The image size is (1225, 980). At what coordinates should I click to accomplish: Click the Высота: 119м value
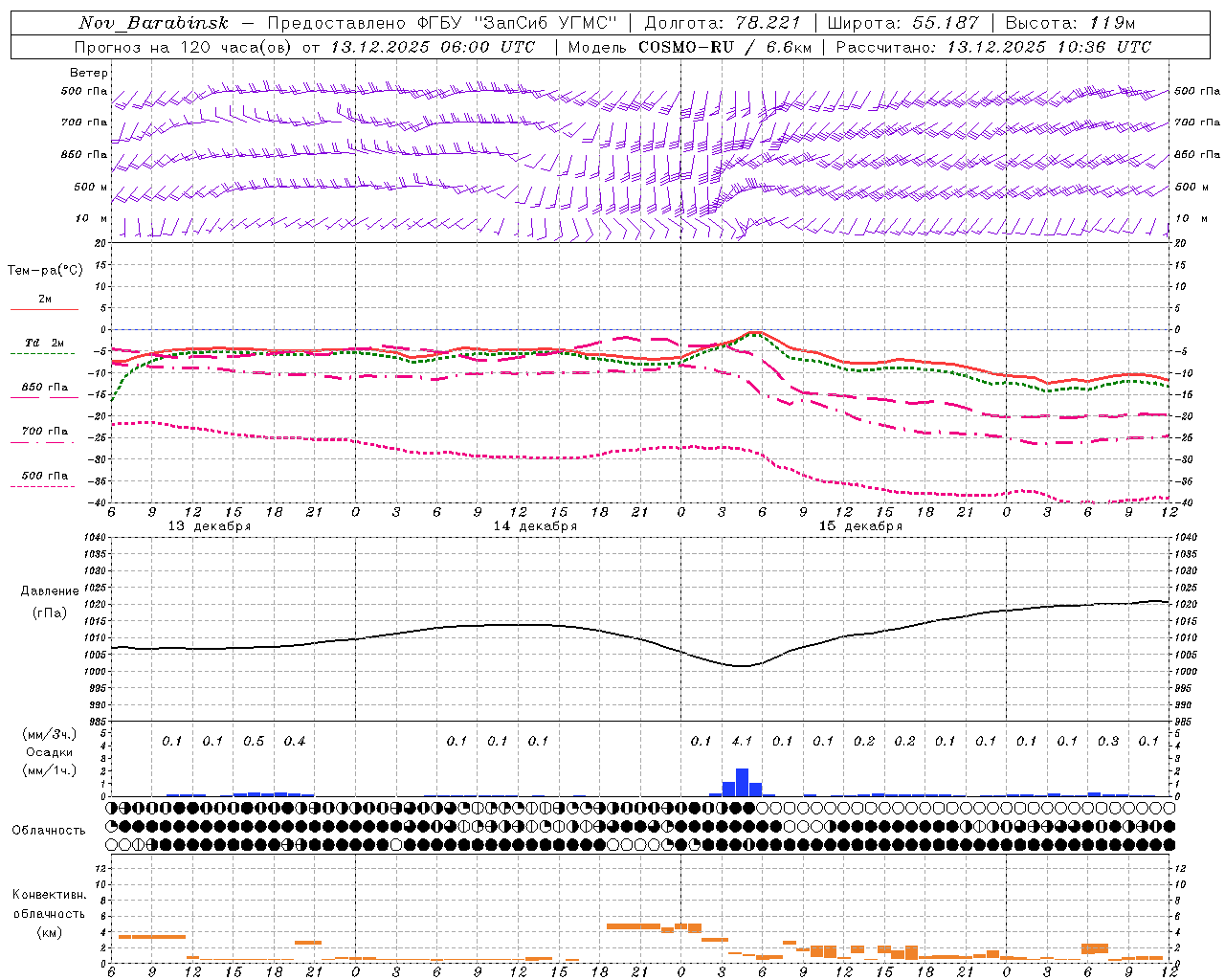(1071, 23)
